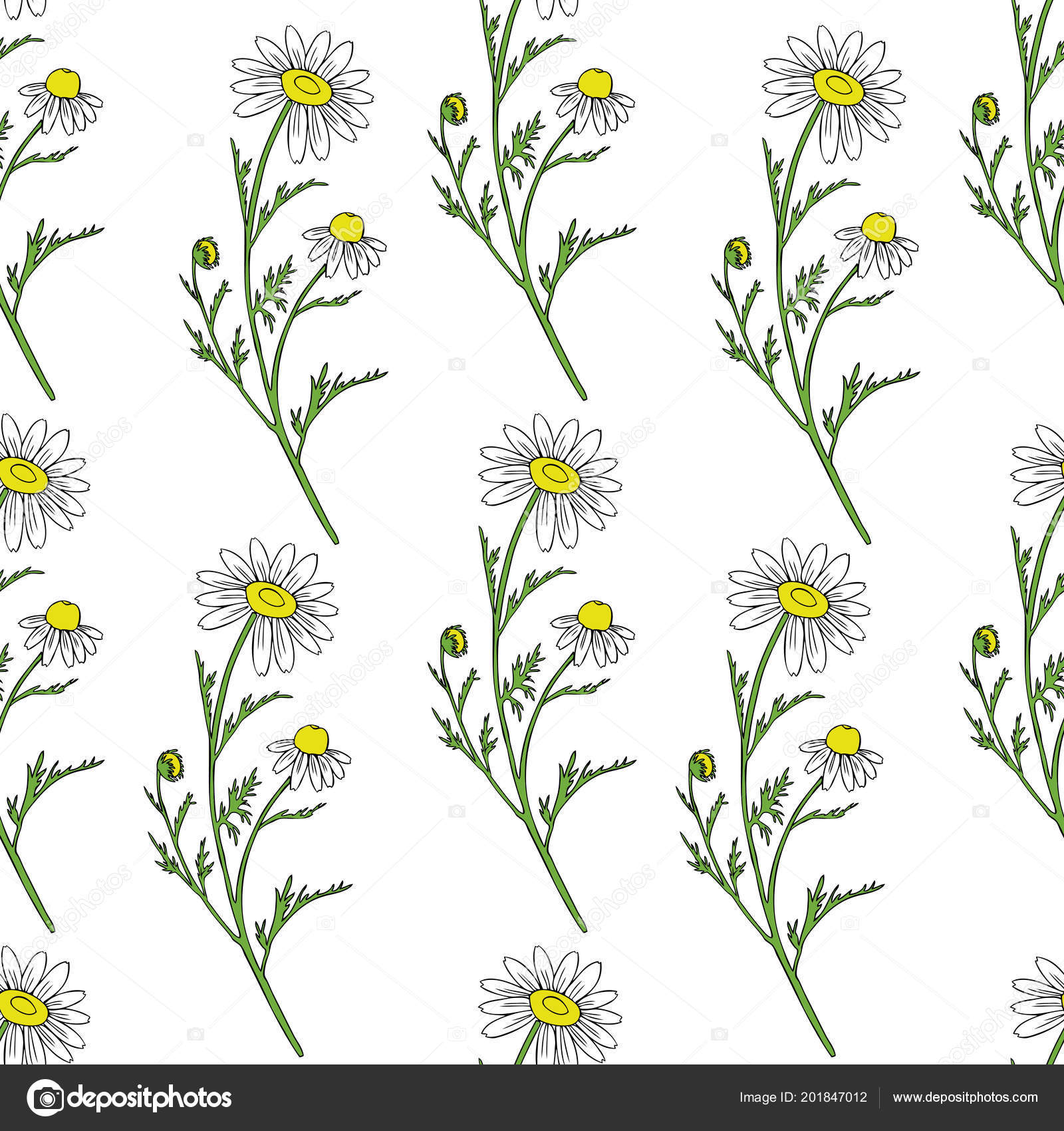Click the www.depositphotos.com URL text
Screen dimensions: 1064x1131
coord(965,1098)
